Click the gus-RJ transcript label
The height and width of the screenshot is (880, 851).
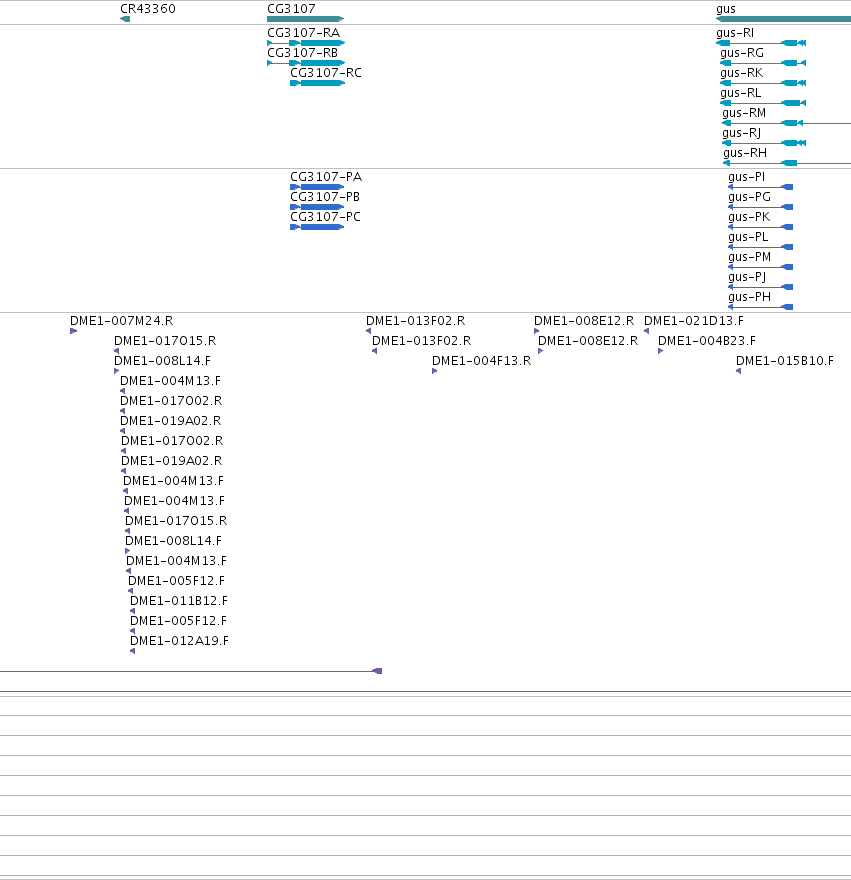pyautogui.click(x=742, y=133)
